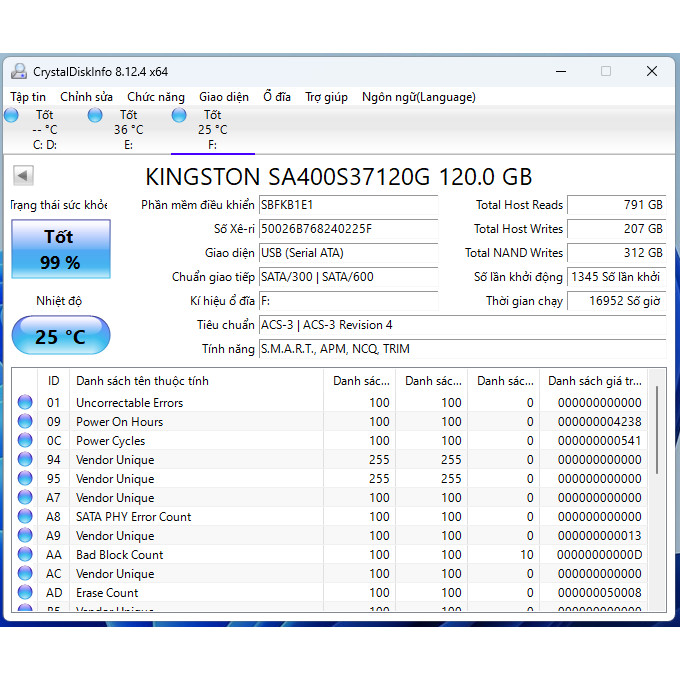
Task: Click the power-on hours value 16952
Action: (x=617, y=301)
